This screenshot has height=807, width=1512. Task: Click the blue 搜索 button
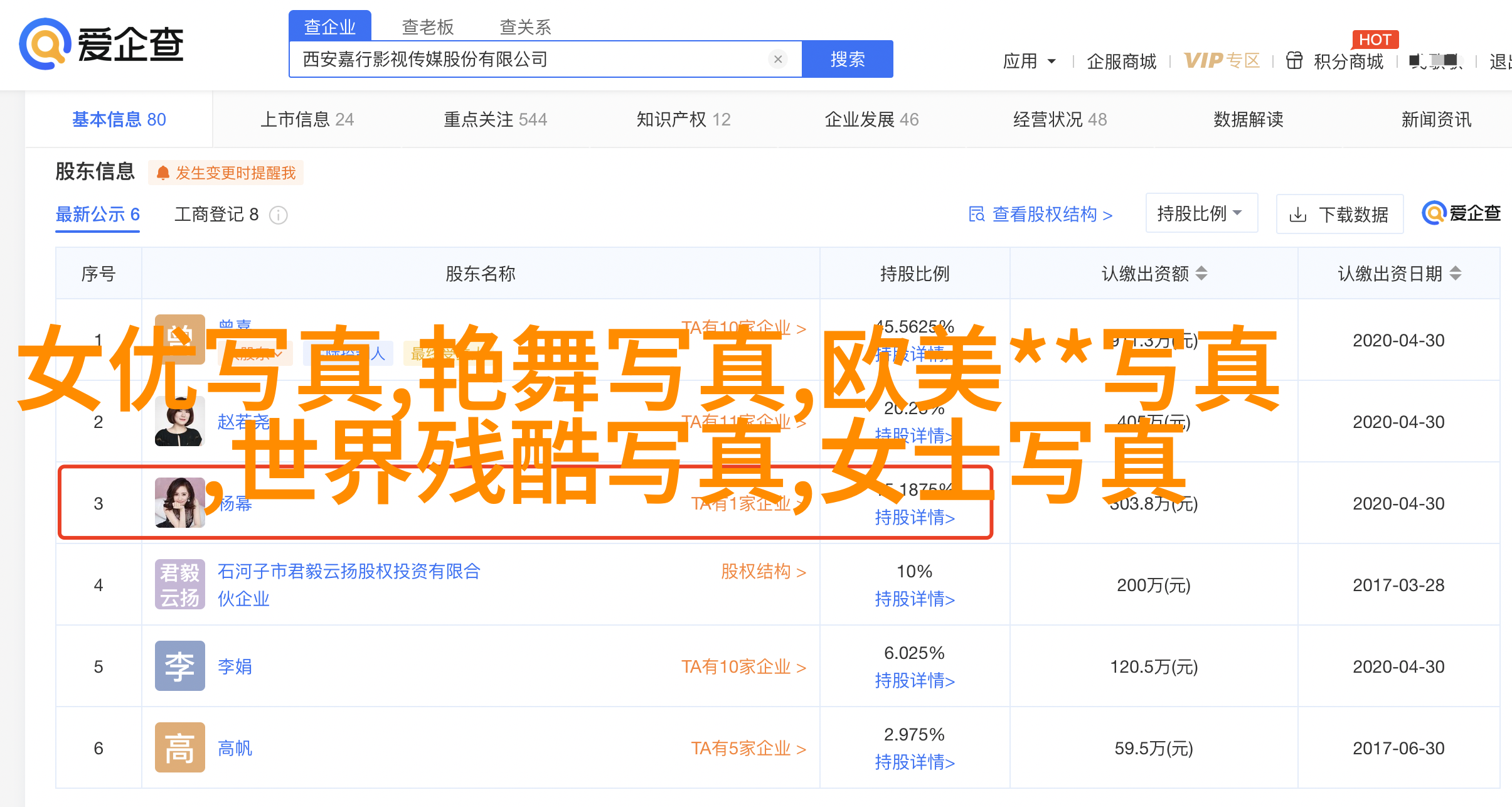848,59
